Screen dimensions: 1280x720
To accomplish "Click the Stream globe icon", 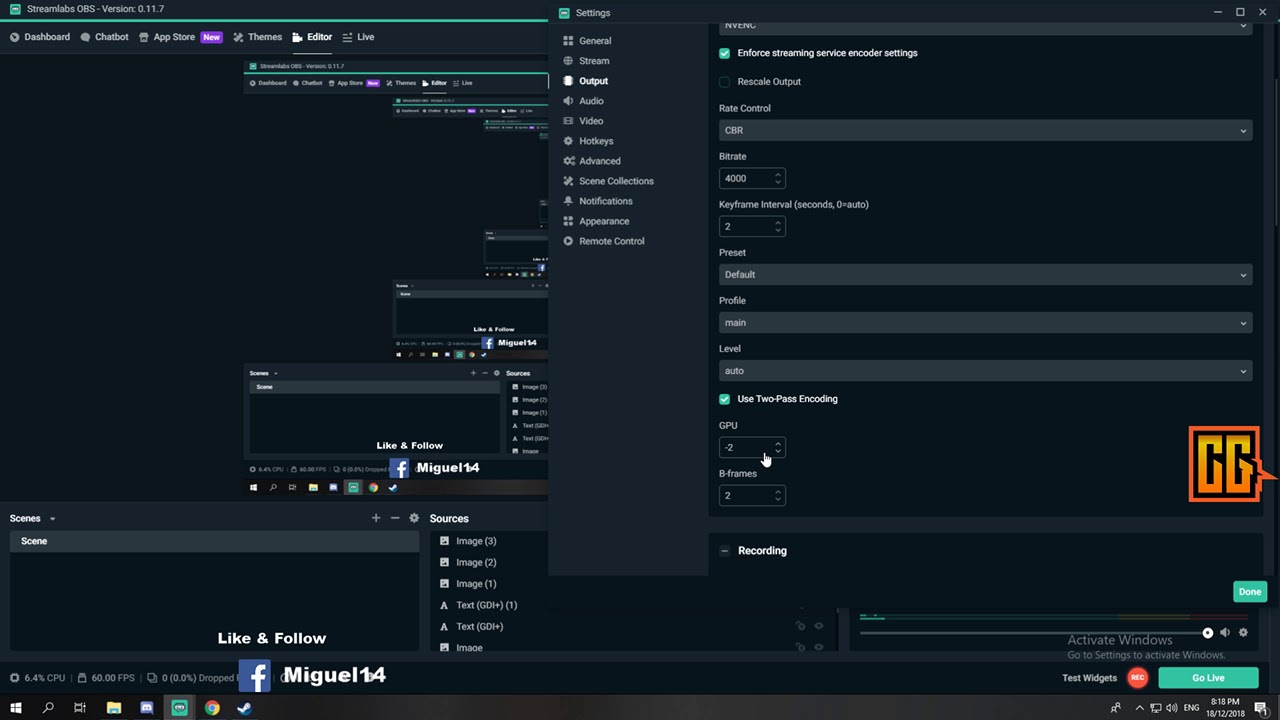I will point(568,61).
